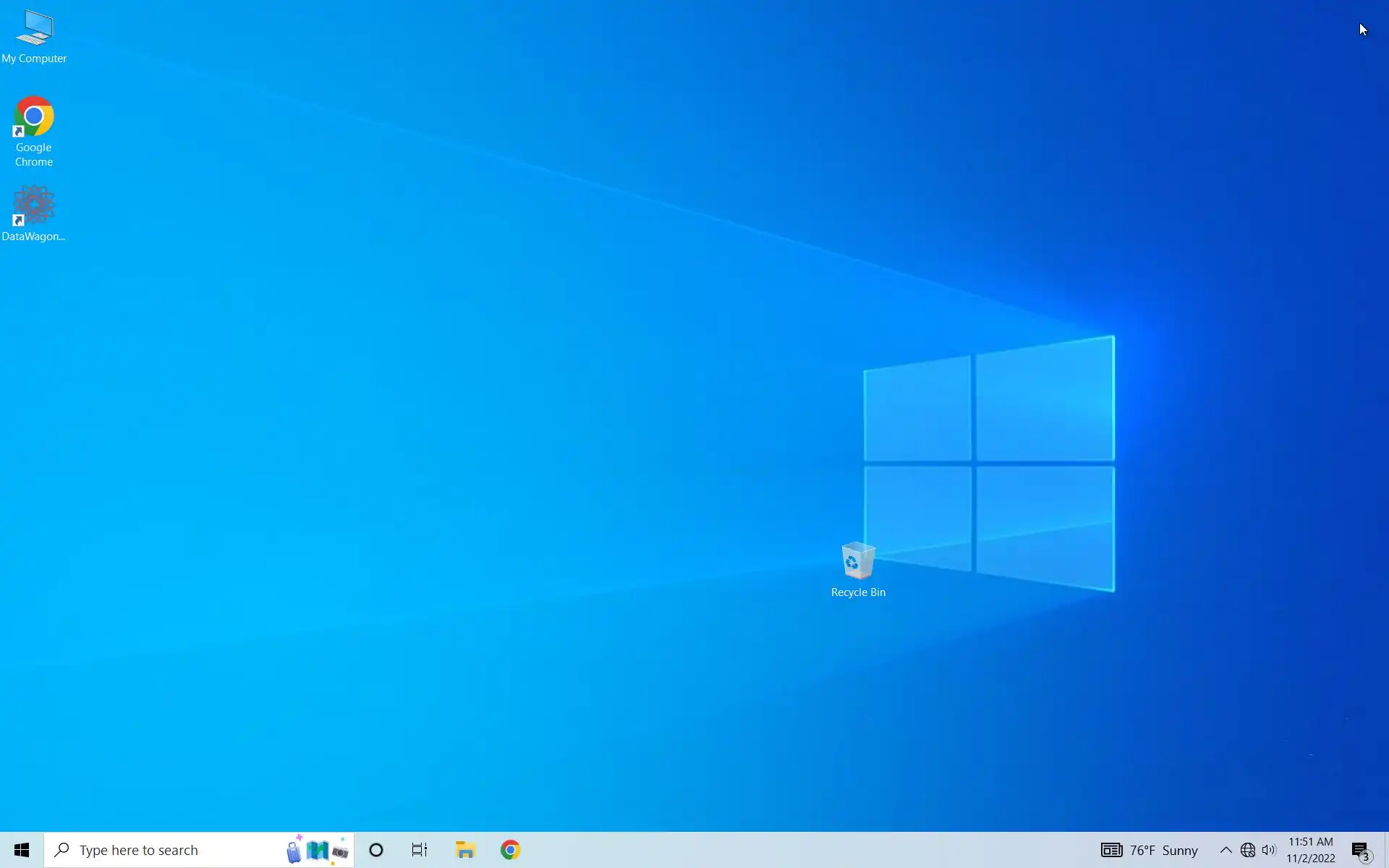Open Task View on the taskbar
The width and height of the screenshot is (1389, 868).
pos(420,850)
